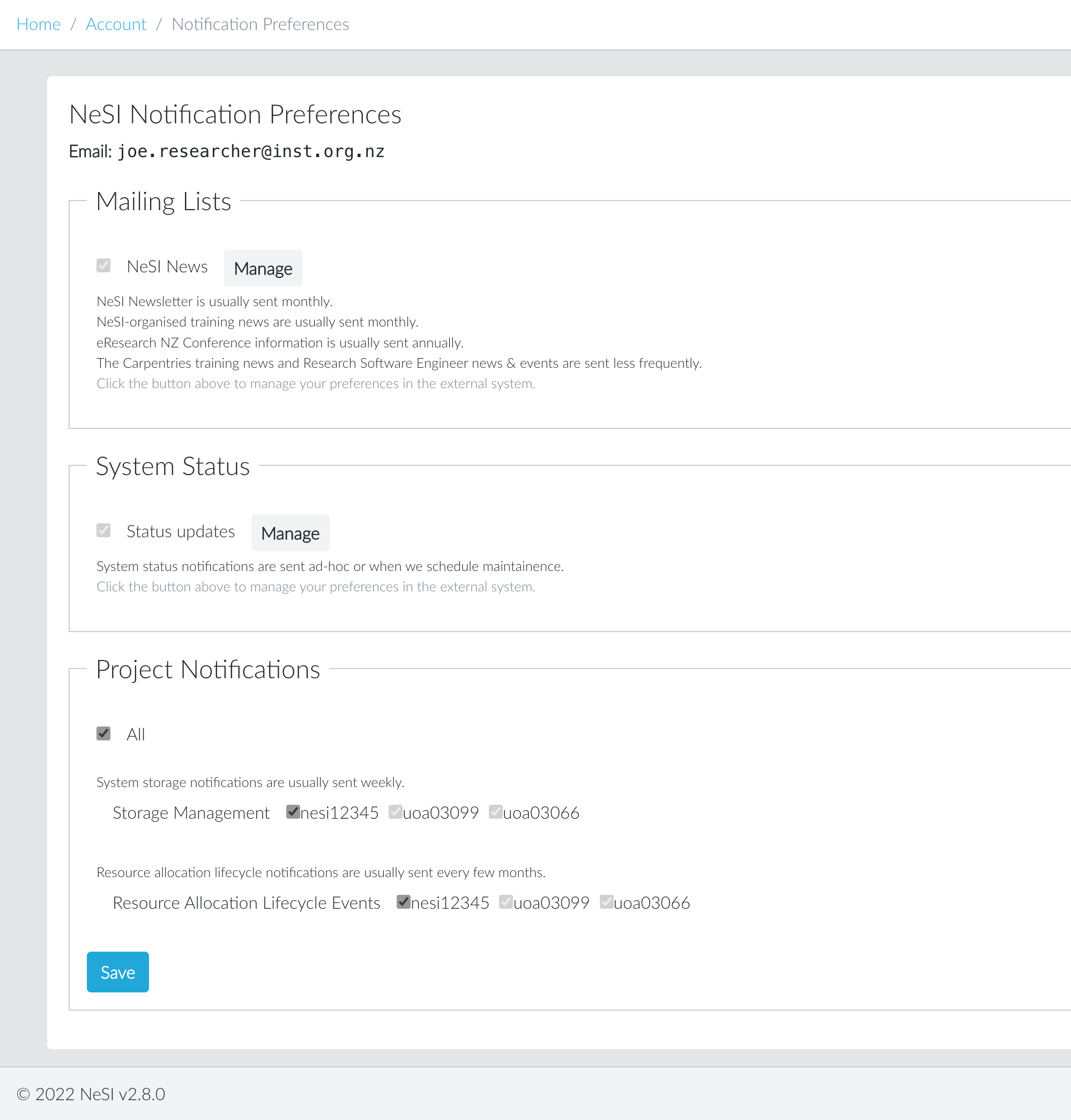Click the Notification Preferences breadcrumb item

point(260,24)
